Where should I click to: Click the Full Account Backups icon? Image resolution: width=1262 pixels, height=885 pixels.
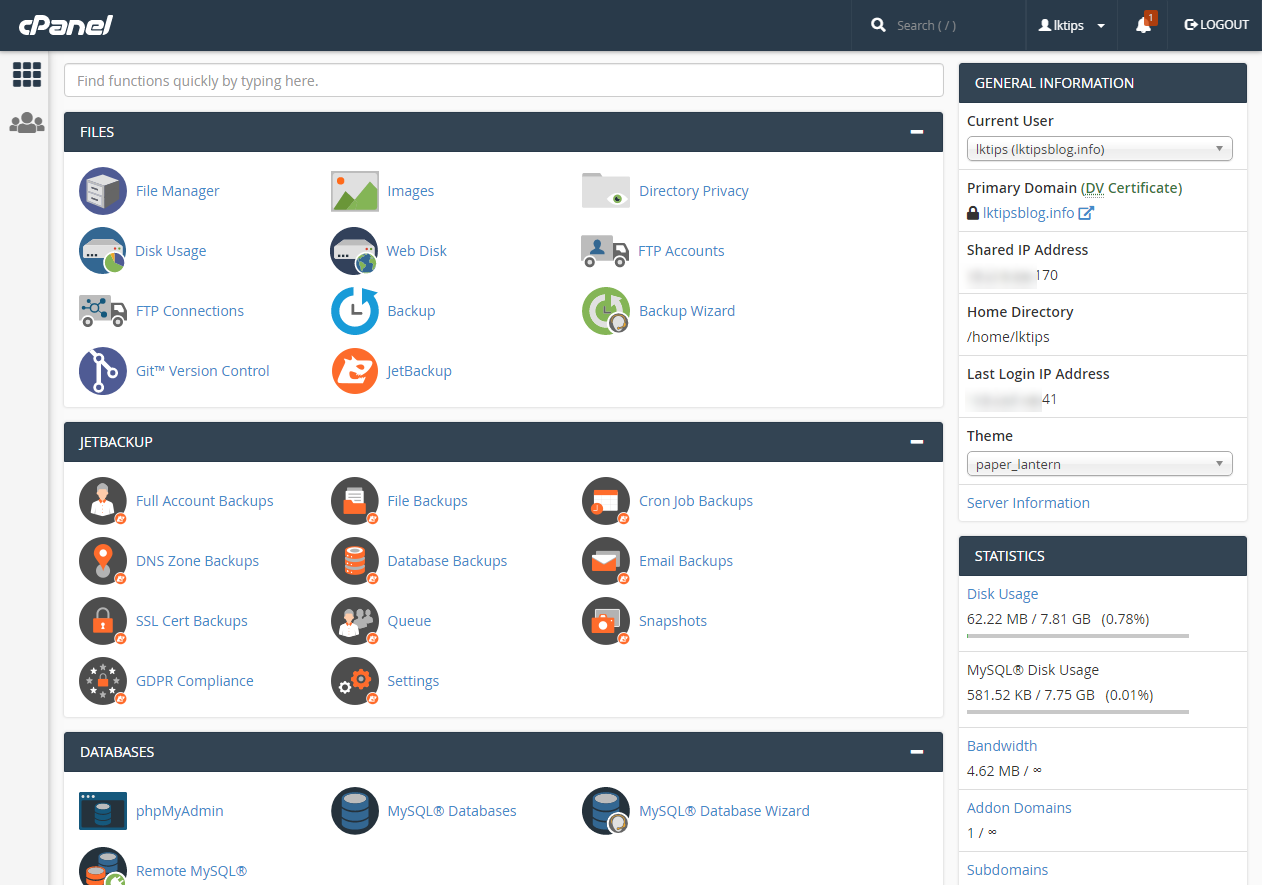[x=103, y=501]
